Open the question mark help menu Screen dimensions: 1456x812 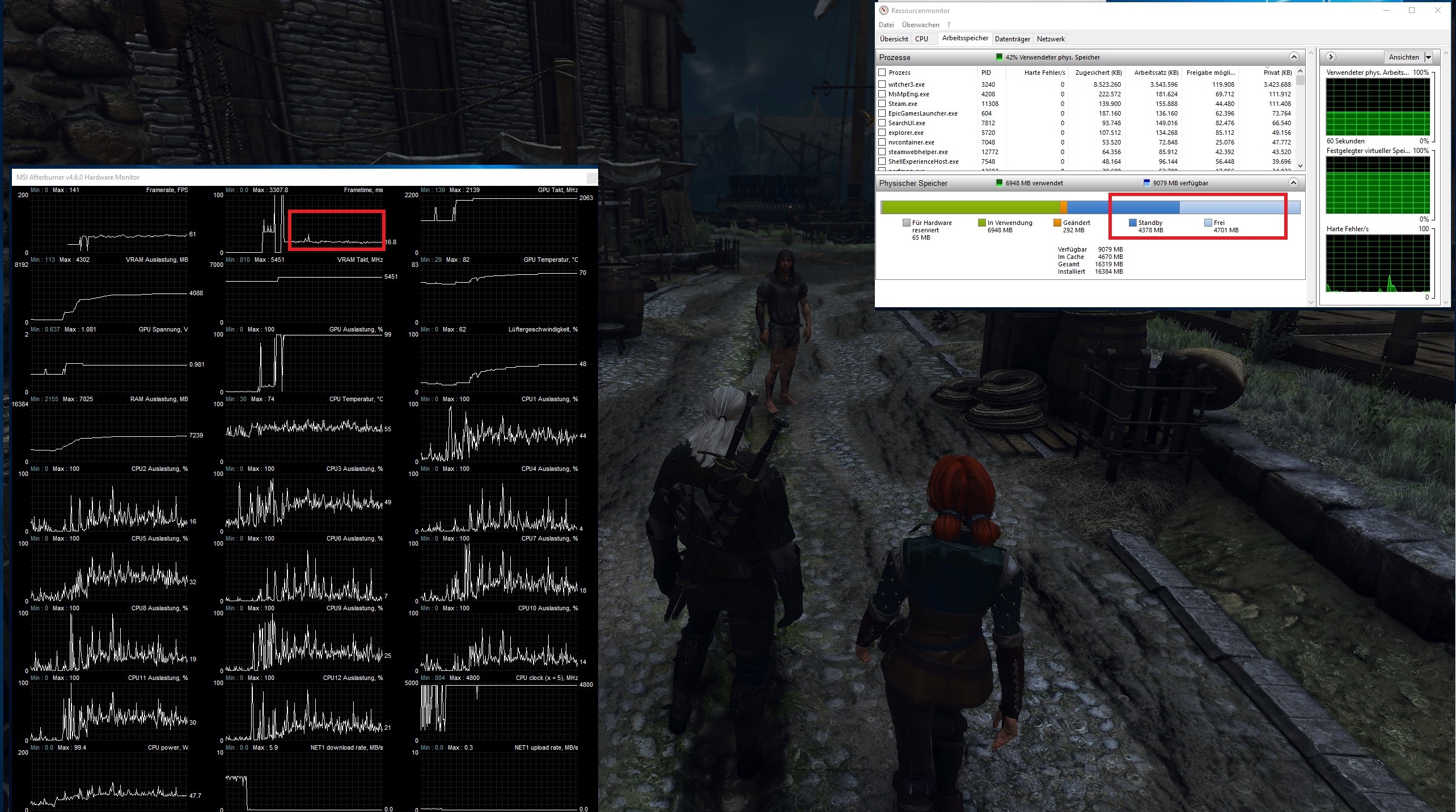pyautogui.click(x=949, y=25)
